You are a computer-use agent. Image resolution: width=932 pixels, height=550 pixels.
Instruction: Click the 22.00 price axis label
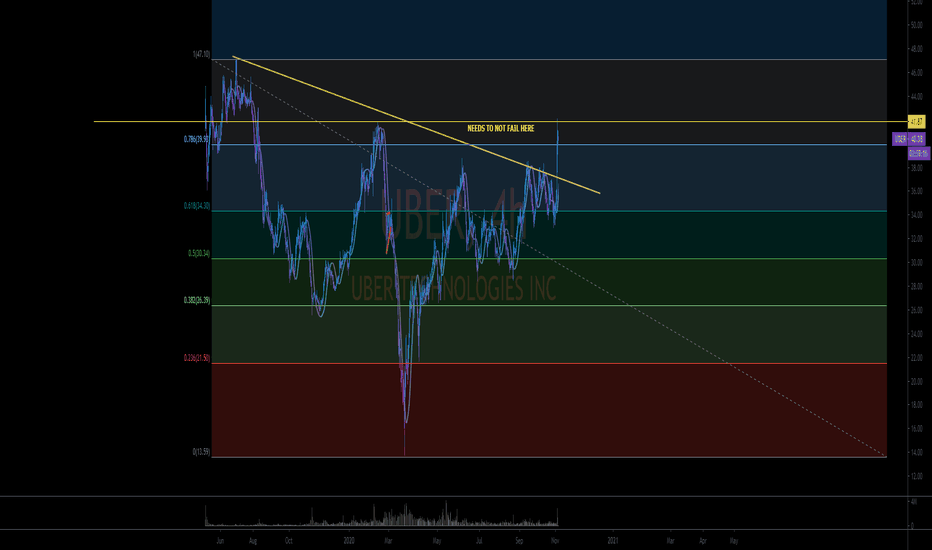915,357
